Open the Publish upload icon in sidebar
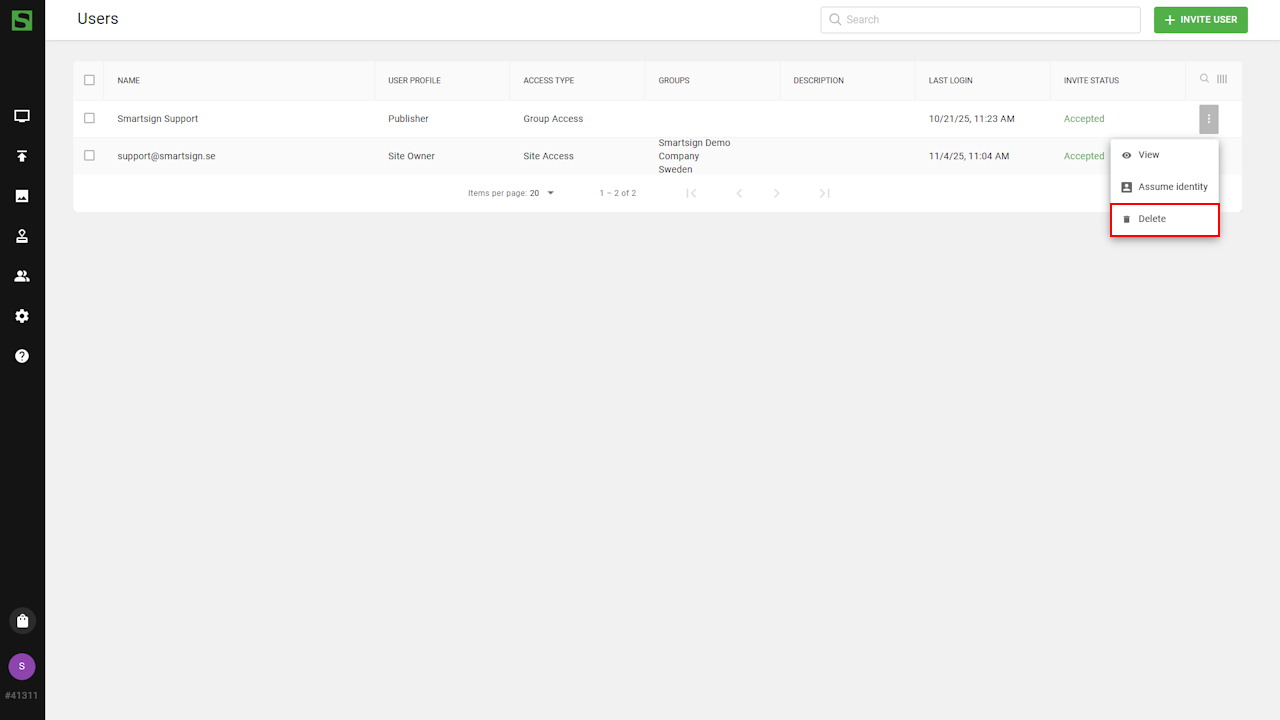 [22, 156]
